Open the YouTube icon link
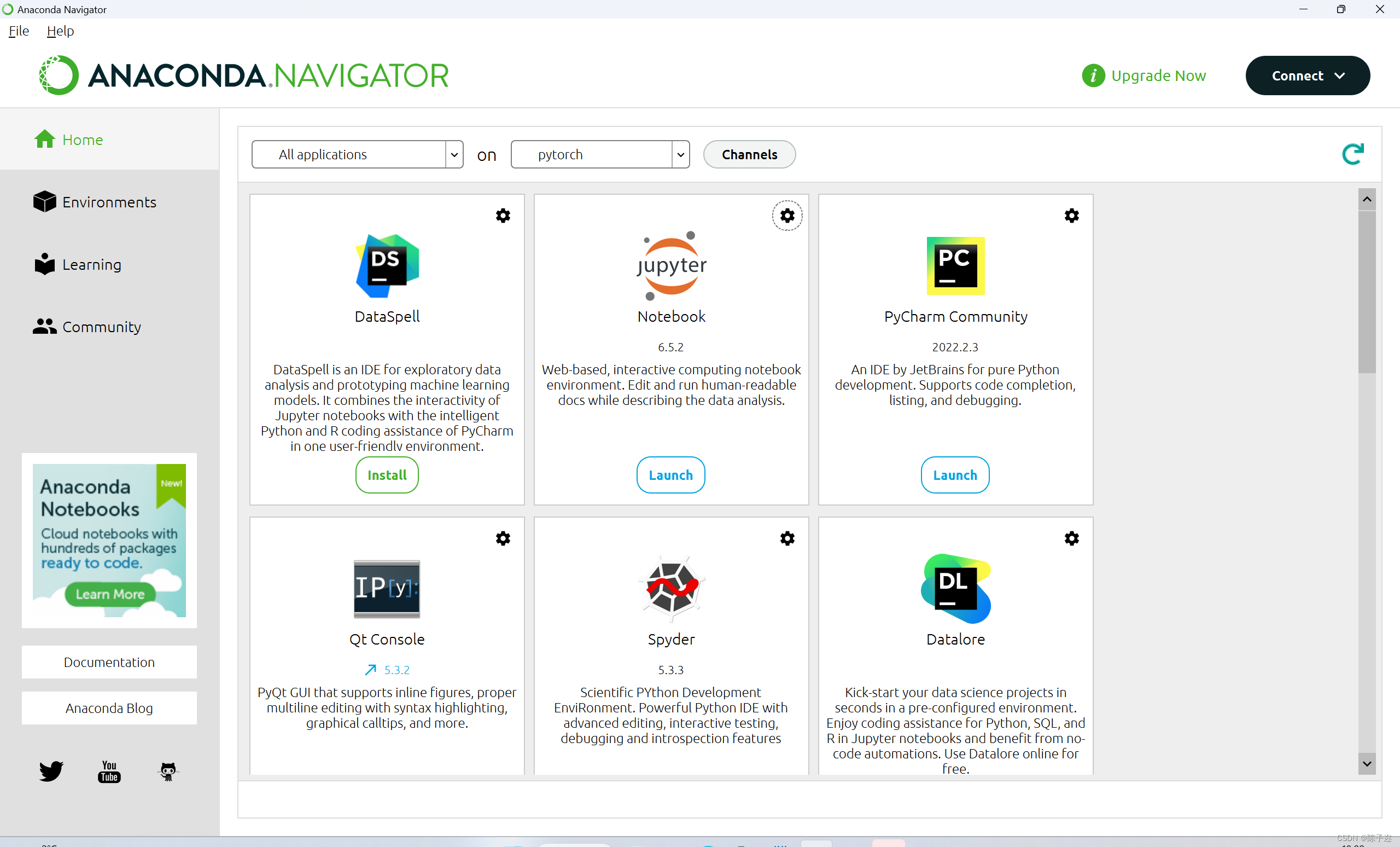 click(109, 771)
